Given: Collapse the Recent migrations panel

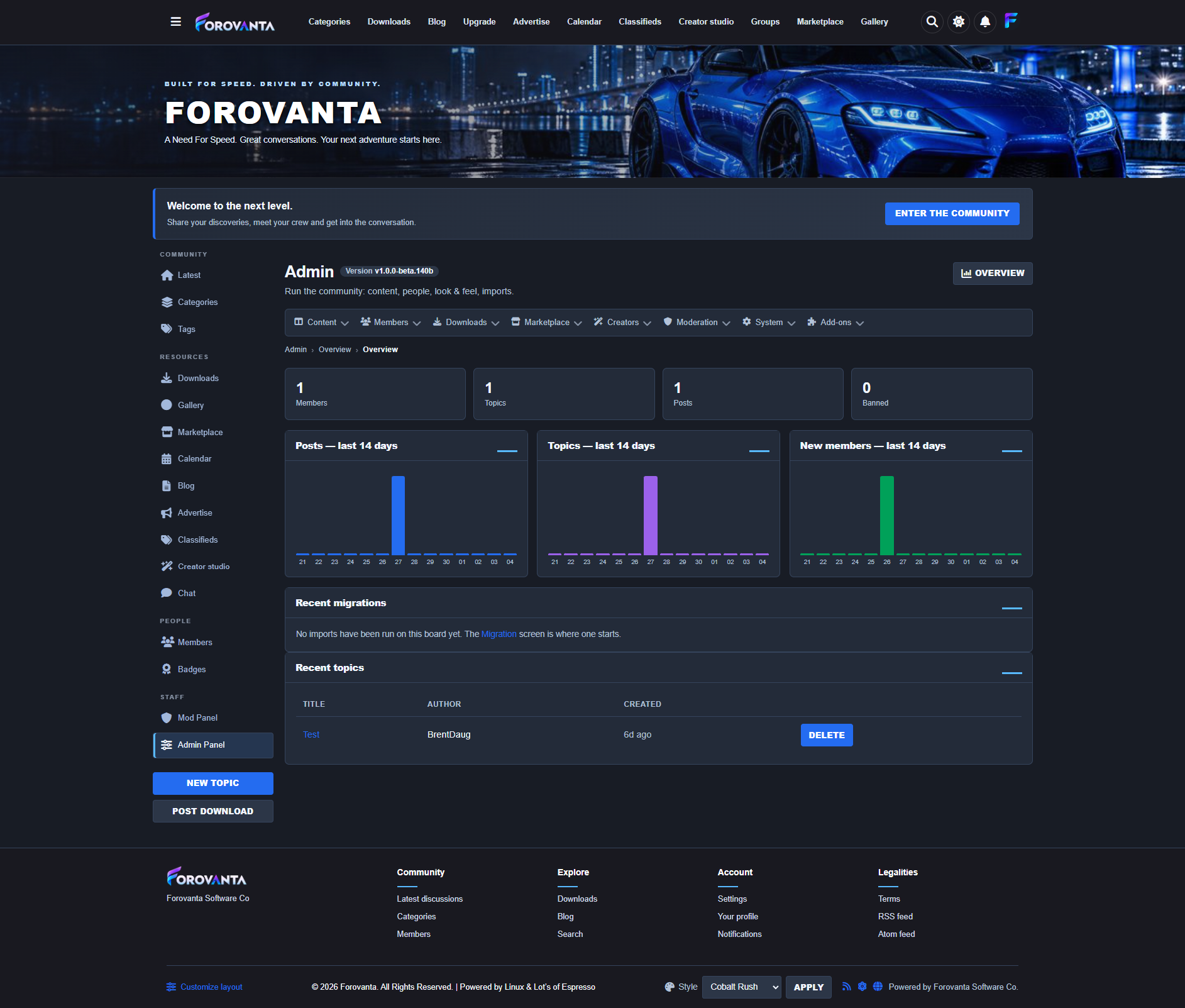Looking at the screenshot, I should 1012,607.
